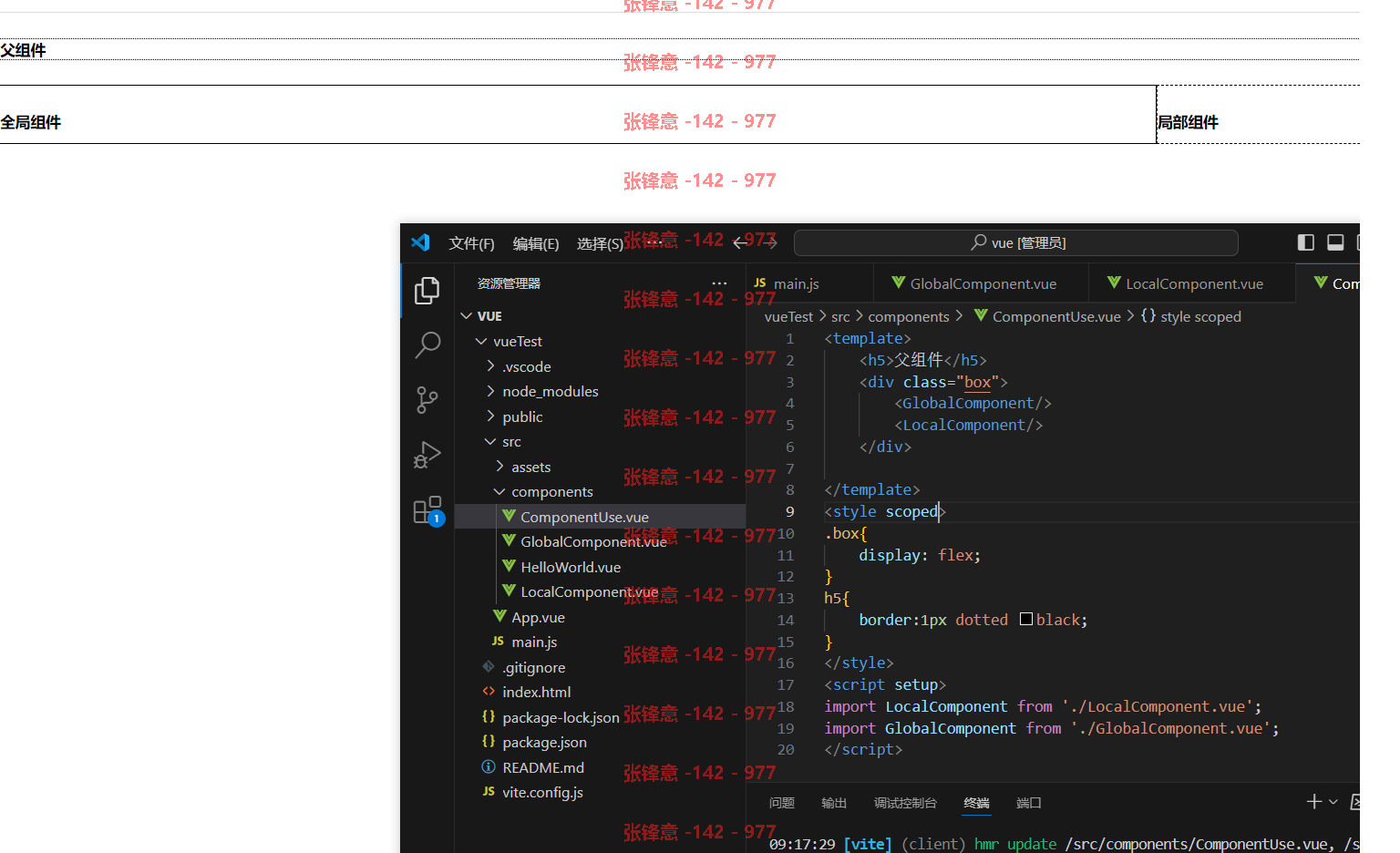The height and width of the screenshot is (853, 1400).
Task: Collapse the vueTest folder
Action: [517, 342]
